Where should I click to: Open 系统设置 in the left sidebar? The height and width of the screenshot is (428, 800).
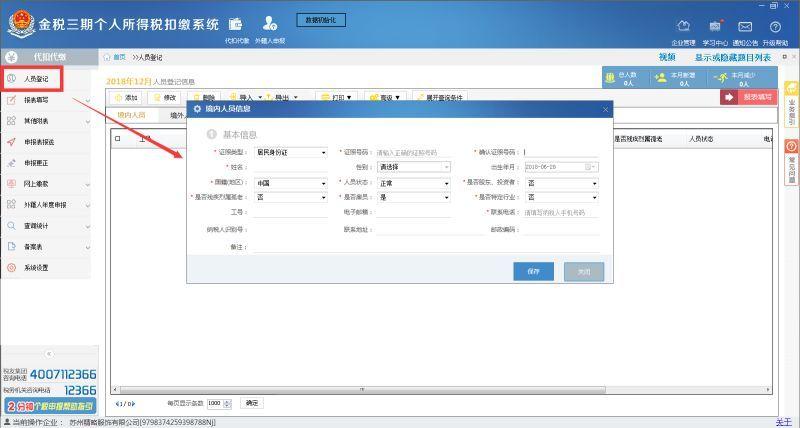pos(36,267)
